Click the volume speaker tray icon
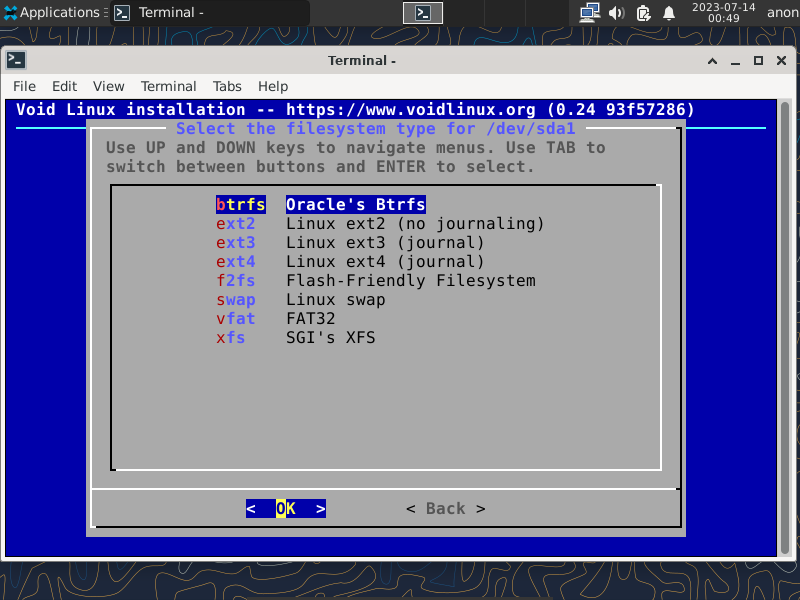The height and width of the screenshot is (600, 800). point(616,13)
